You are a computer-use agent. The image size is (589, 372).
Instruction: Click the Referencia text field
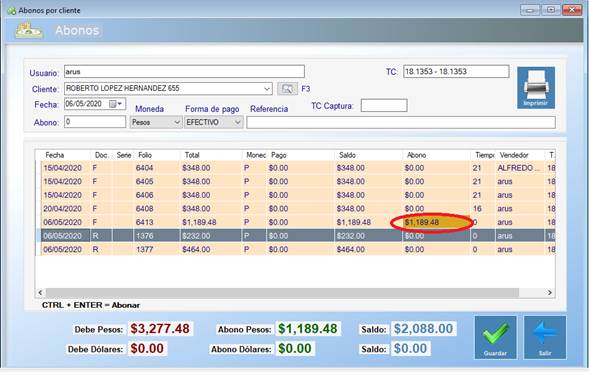[401, 122]
